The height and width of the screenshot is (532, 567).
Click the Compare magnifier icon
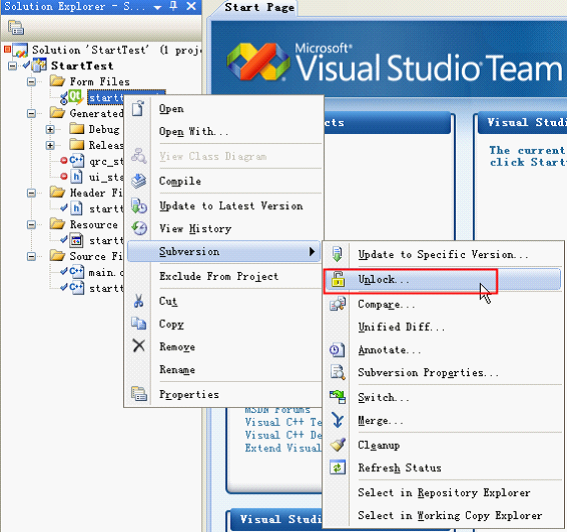tap(337, 304)
